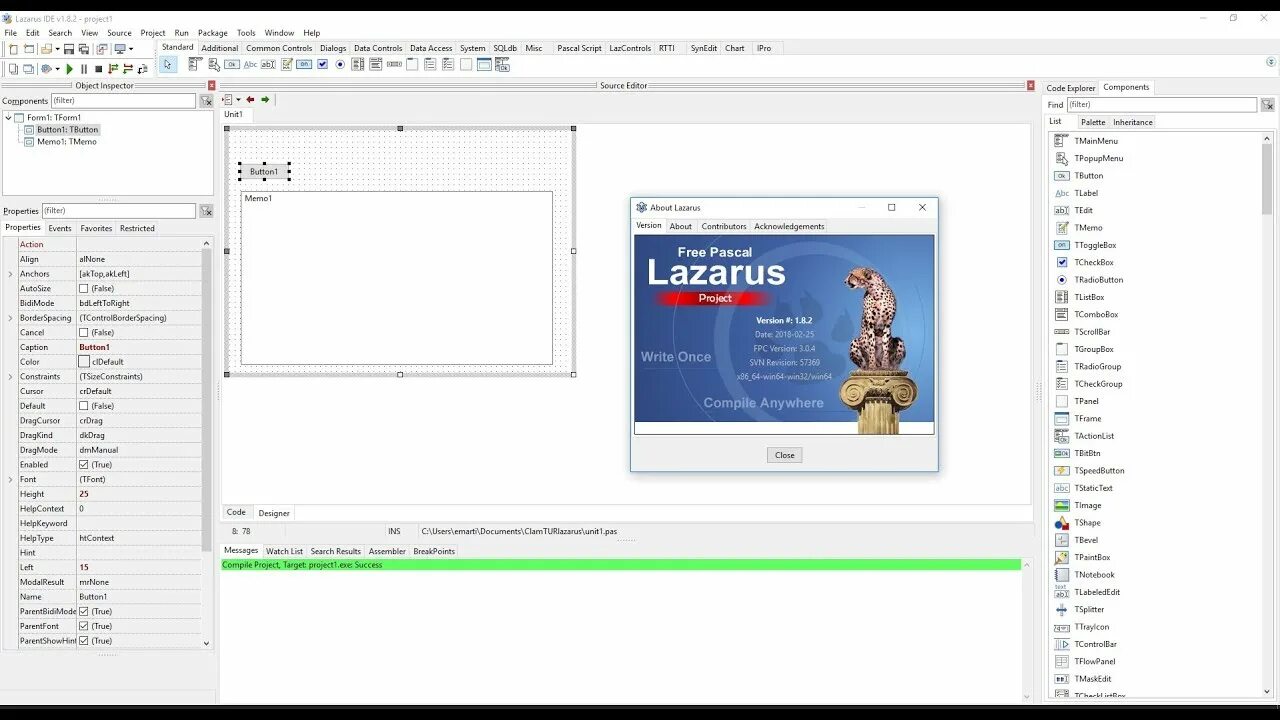Open dropdown arrow next to Source Editor jump icon
The image size is (1280, 720).
(238, 100)
